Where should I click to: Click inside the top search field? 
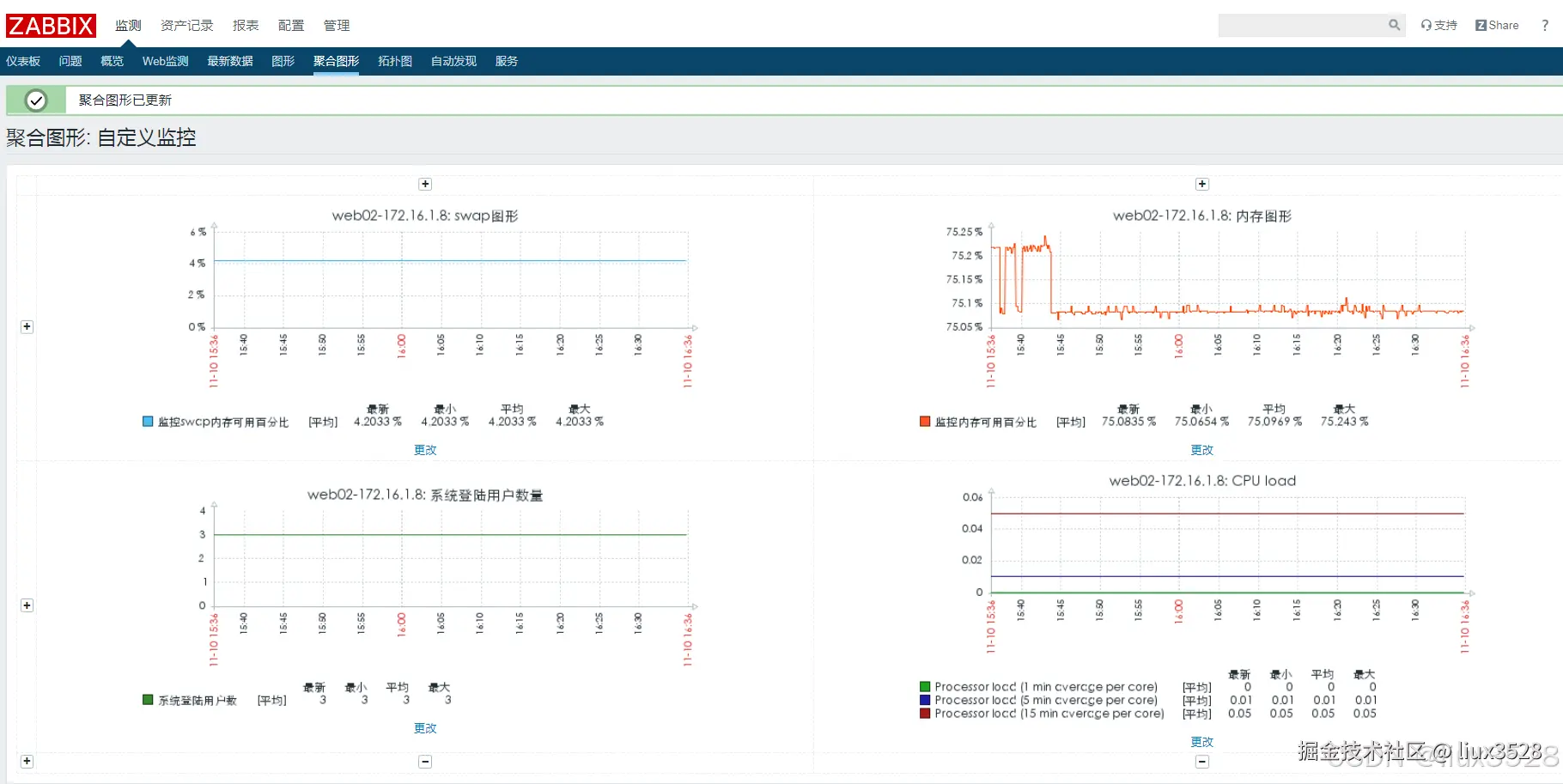pyautogui.click(x=1302, y=25)
